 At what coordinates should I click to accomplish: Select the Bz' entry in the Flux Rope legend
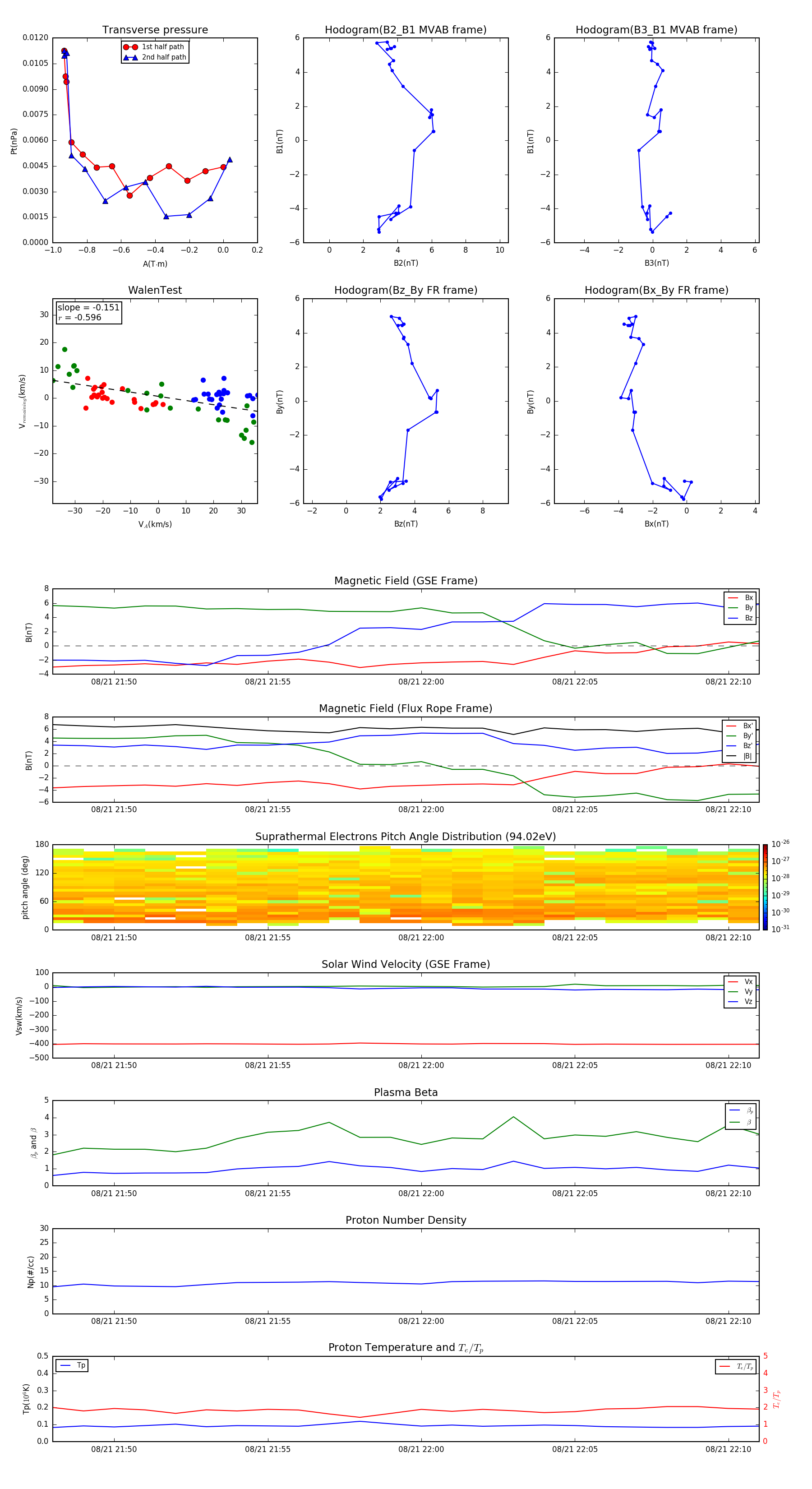point(740,746)
